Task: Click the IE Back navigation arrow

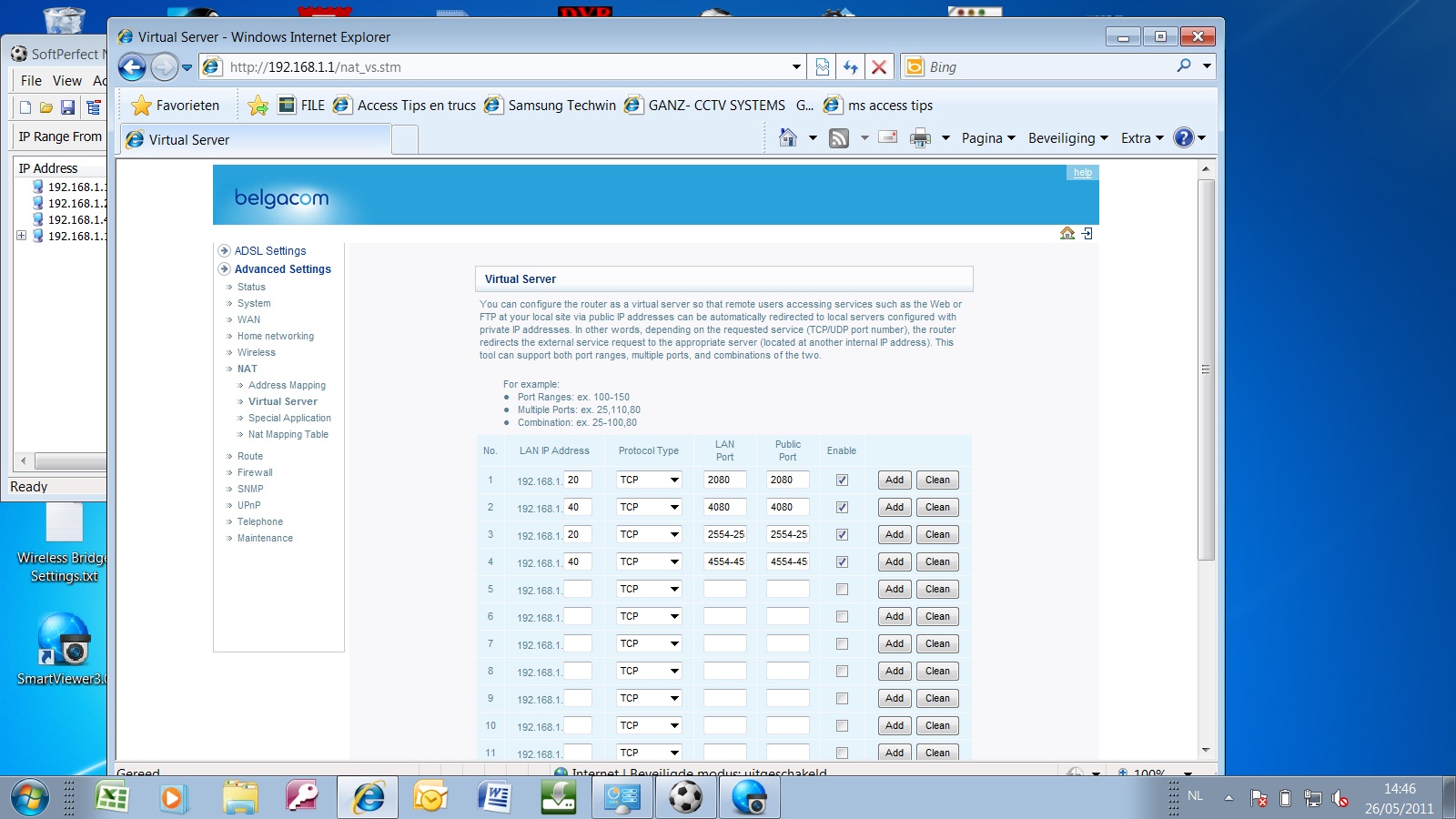Action: pyautogui.click(x=132, y=66)
